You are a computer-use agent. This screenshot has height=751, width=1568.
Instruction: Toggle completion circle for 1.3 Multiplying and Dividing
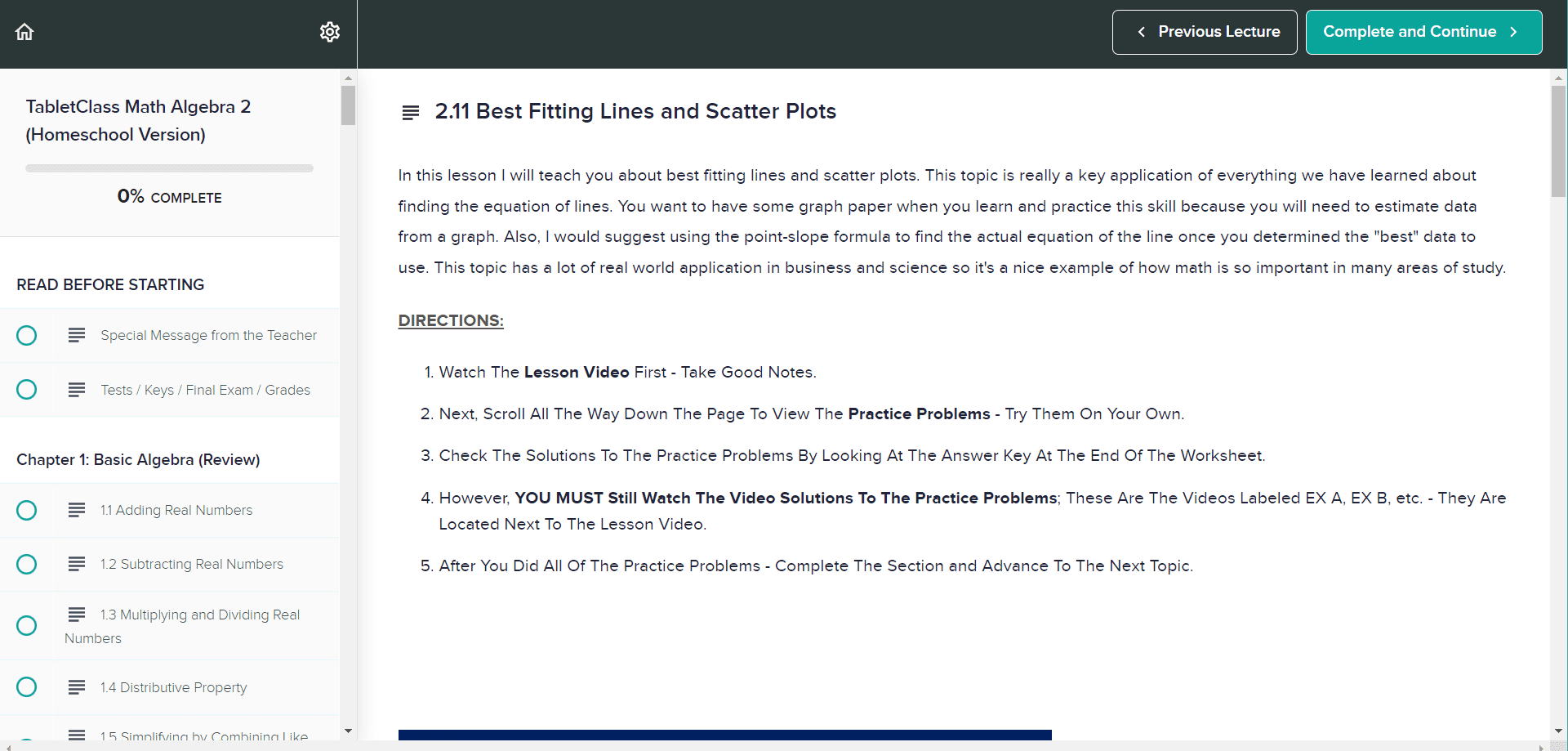pos(27,626)
